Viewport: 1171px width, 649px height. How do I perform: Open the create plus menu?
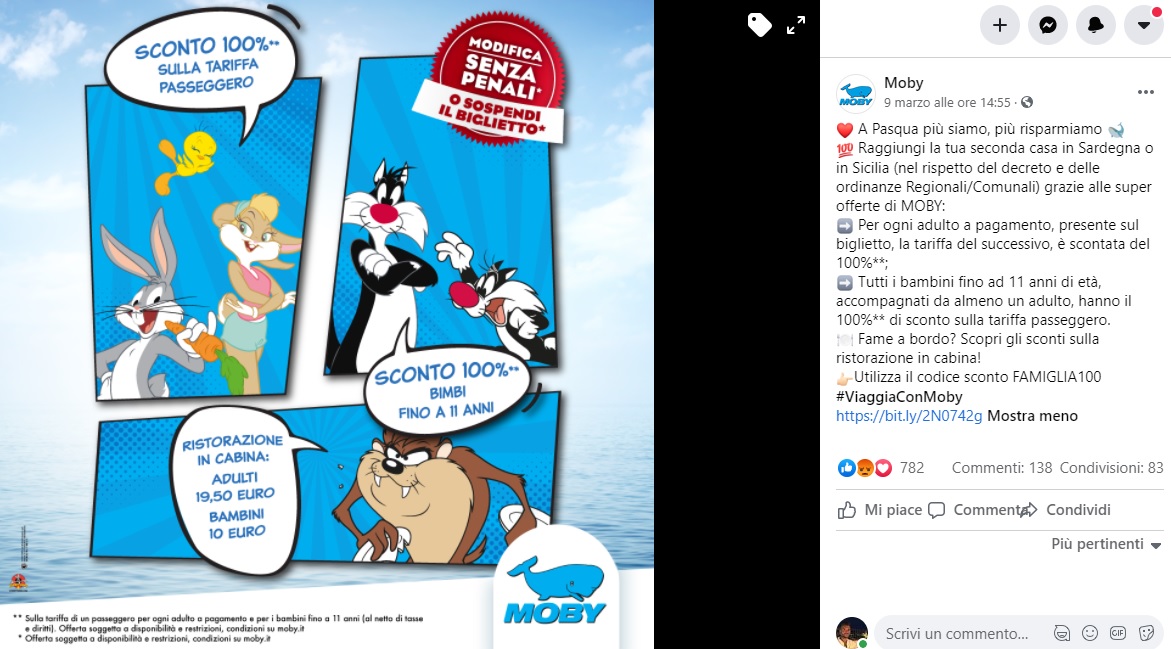pyautogui.click(x=999, y=25)
